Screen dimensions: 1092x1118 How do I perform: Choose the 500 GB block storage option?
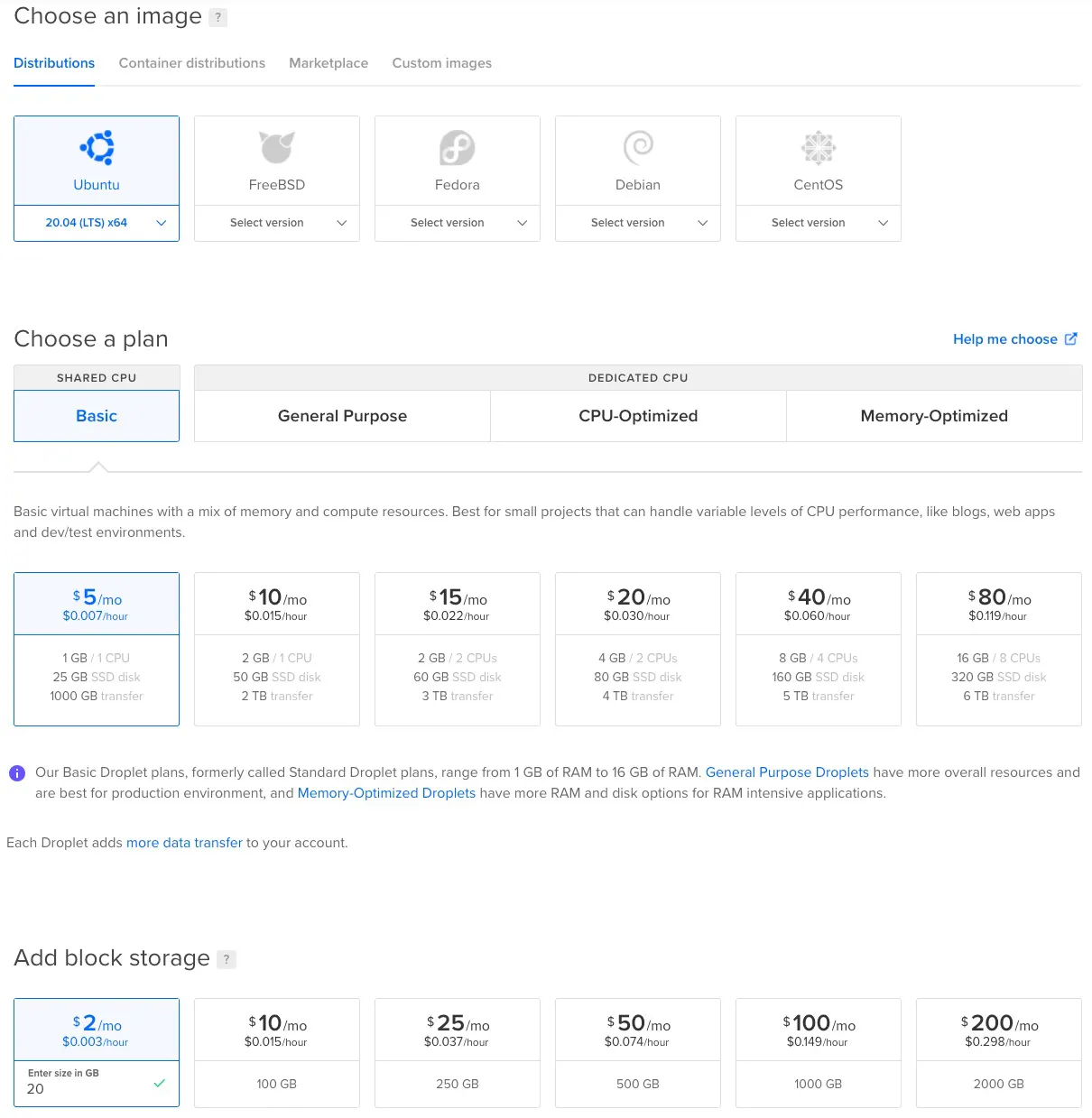[637, 1053]
